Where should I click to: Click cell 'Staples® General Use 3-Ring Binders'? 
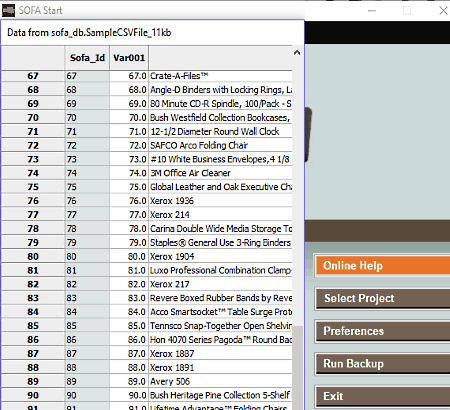tap(220, 243)
